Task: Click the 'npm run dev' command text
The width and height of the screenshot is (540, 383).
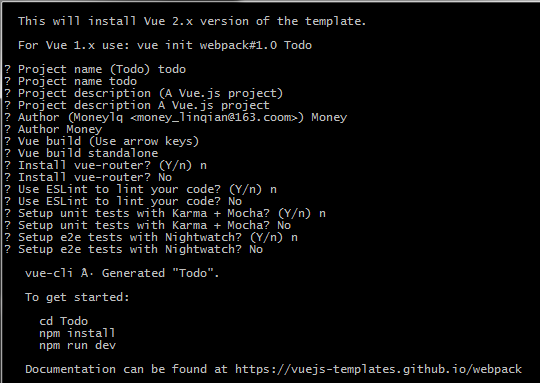Action: (x=77, y=345)
